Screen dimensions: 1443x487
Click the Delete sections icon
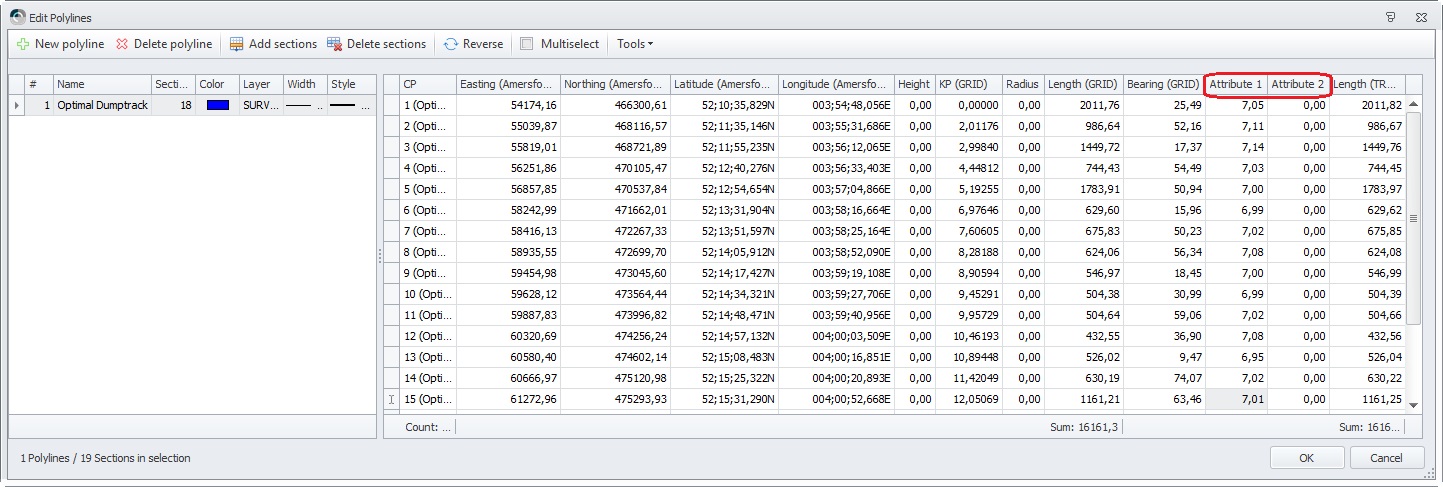(335, 44)
